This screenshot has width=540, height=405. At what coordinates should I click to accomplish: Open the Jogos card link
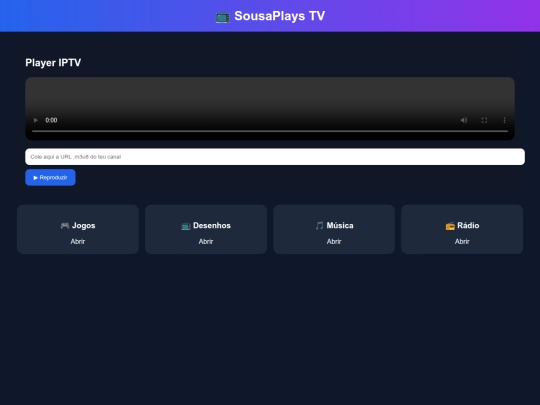click(78, 241)
